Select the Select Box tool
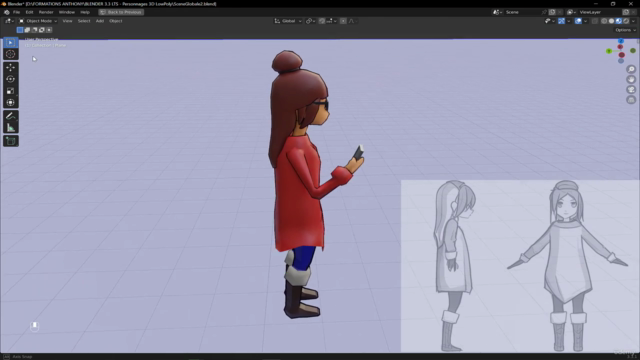Screen dimensions: 640x360 (11, 42)
